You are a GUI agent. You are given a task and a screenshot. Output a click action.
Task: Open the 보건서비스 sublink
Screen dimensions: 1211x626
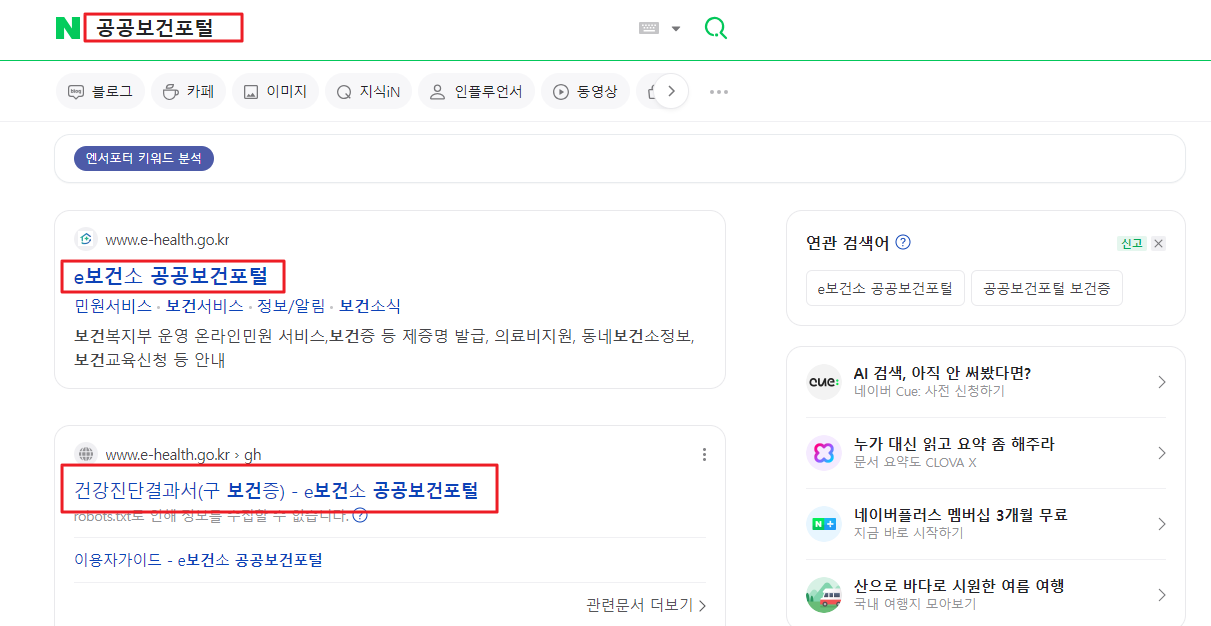pos(205,306)
